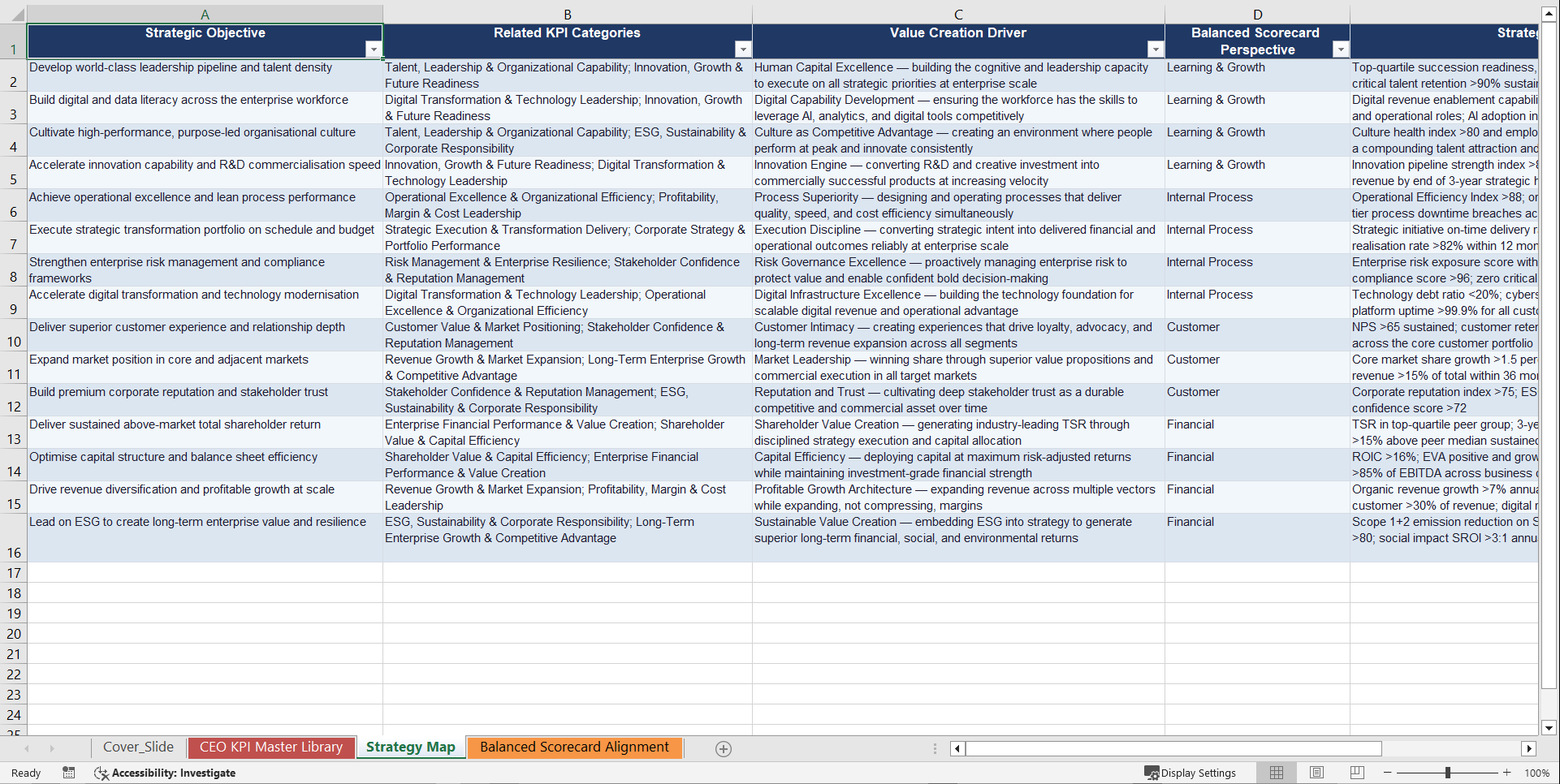The image size is (1560, 784).
Task: Click cell 'Develop world-class leadership pipeline and talent density'
Action: (x=205, y=75)
